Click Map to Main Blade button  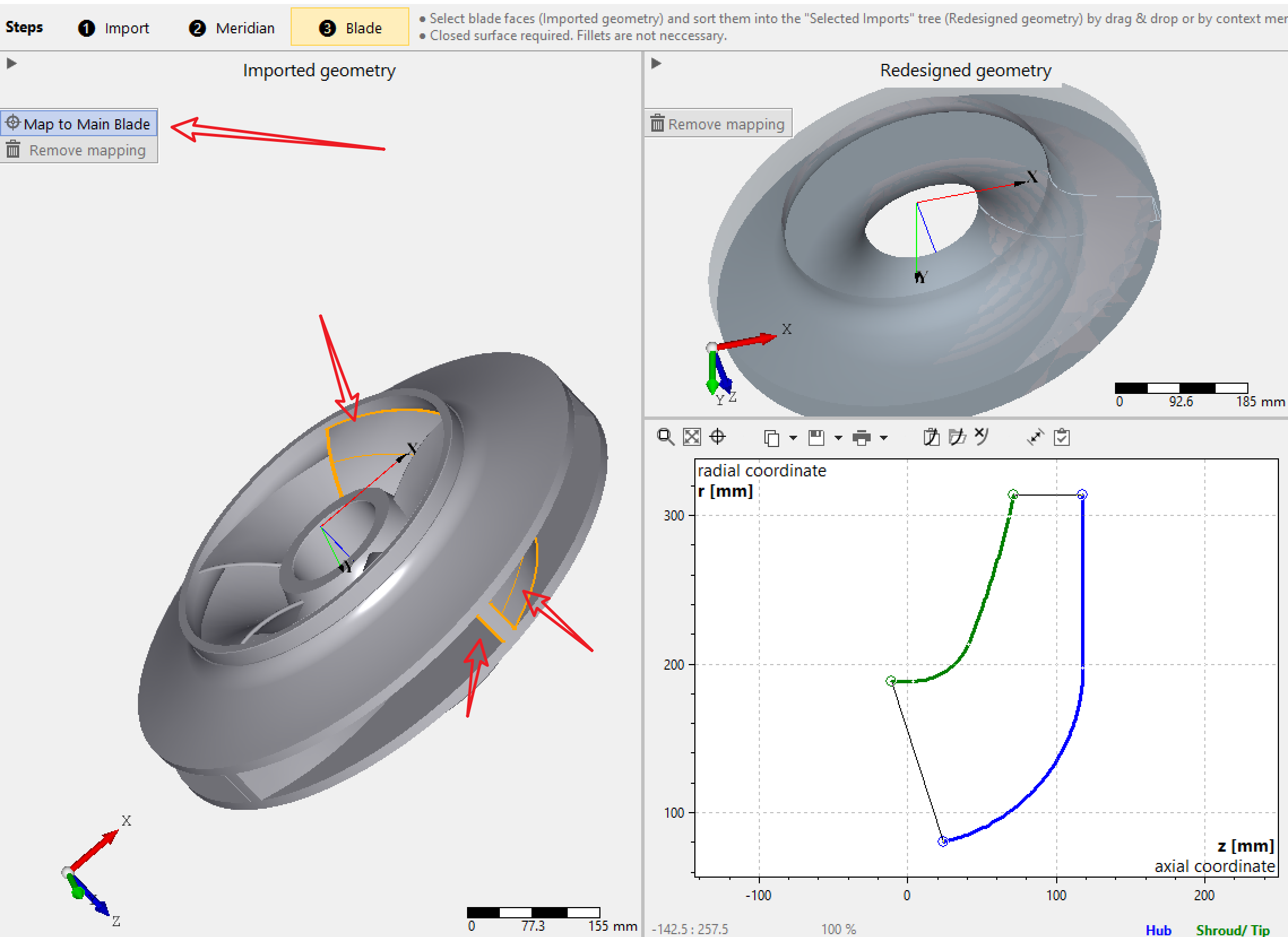pyautogui.click(x=79, y=123)
